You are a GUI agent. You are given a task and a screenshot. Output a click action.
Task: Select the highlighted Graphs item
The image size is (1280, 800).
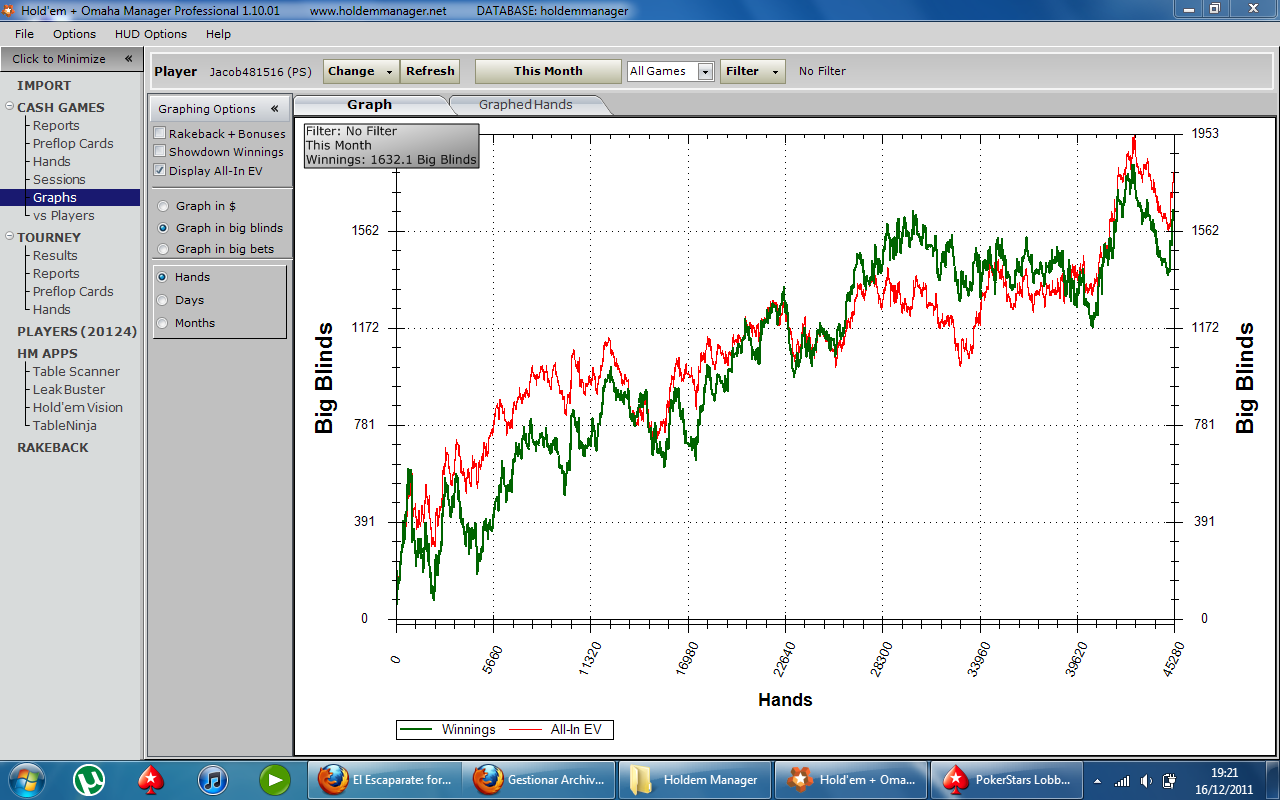tap(70, 198)
